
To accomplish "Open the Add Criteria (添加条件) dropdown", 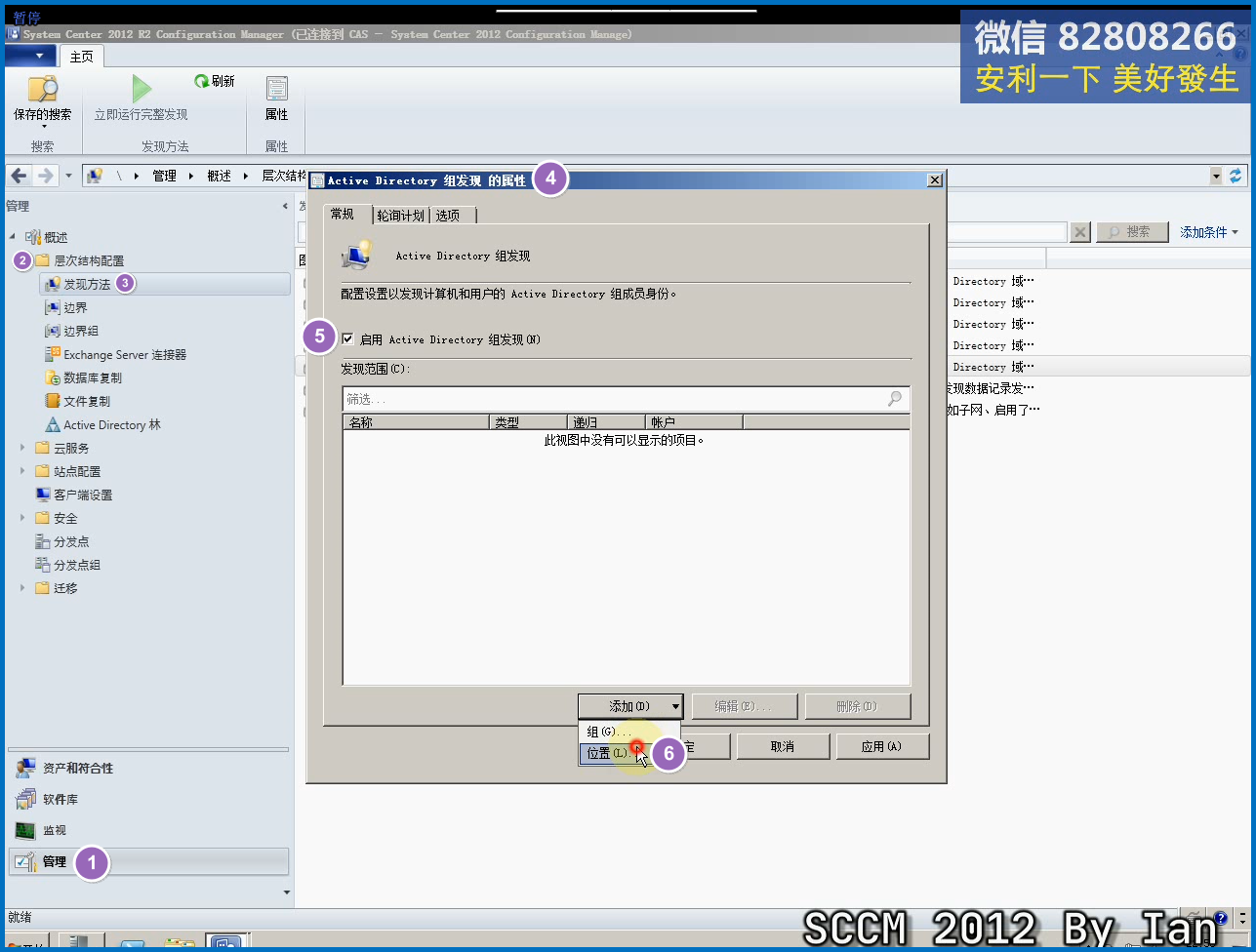I will tap(1209, 232).
